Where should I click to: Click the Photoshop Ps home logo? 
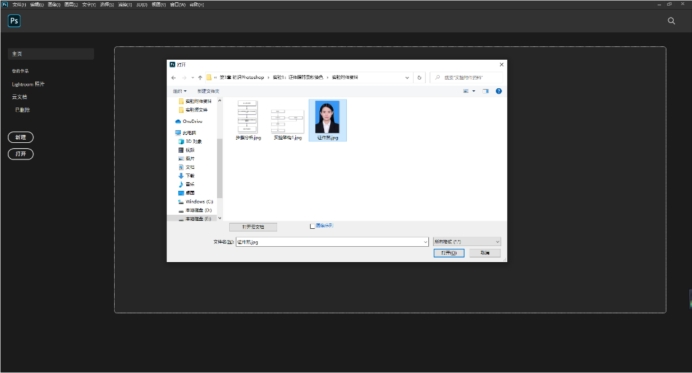tap(14, 21)
